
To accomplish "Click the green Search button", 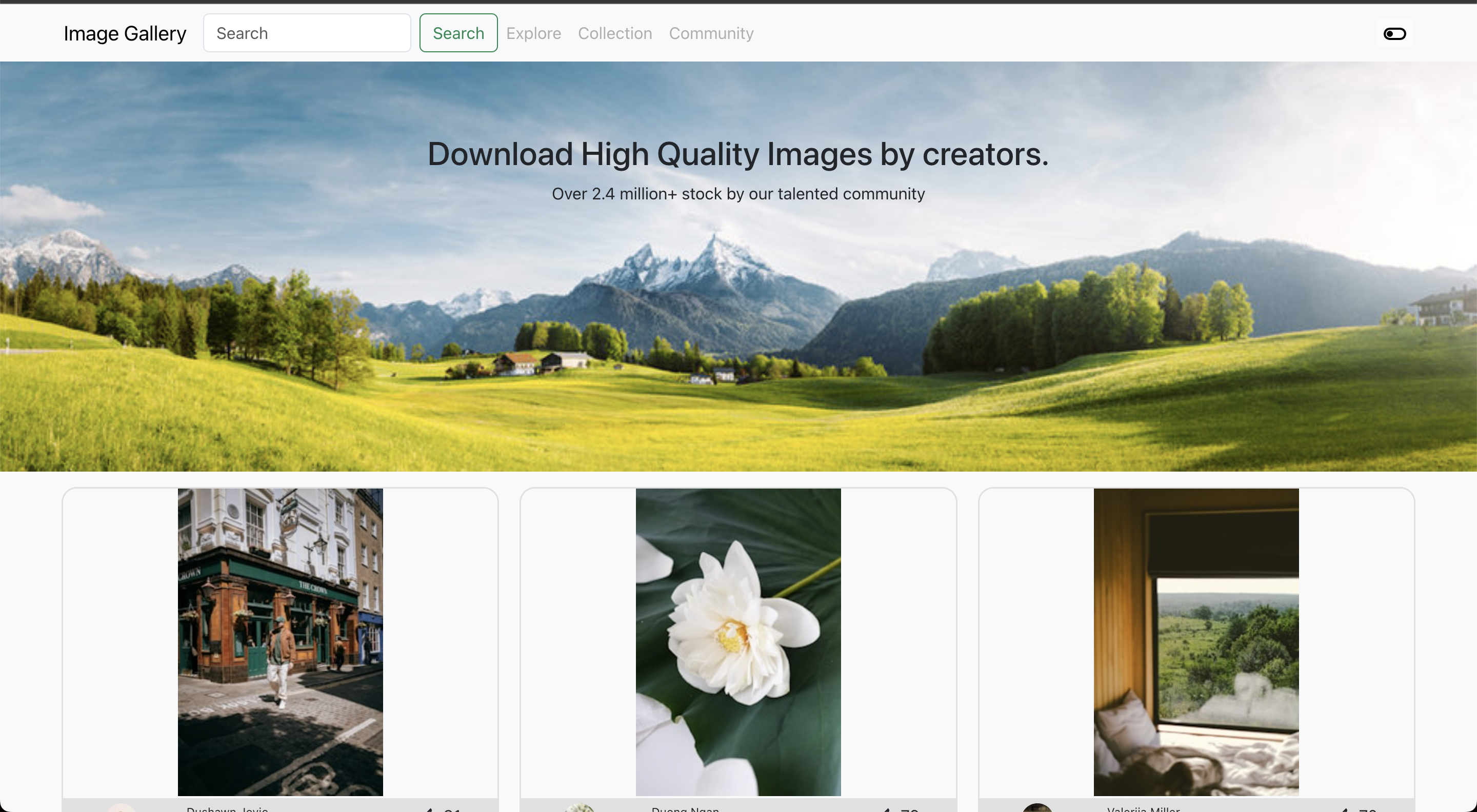I will tap(458, 33).
